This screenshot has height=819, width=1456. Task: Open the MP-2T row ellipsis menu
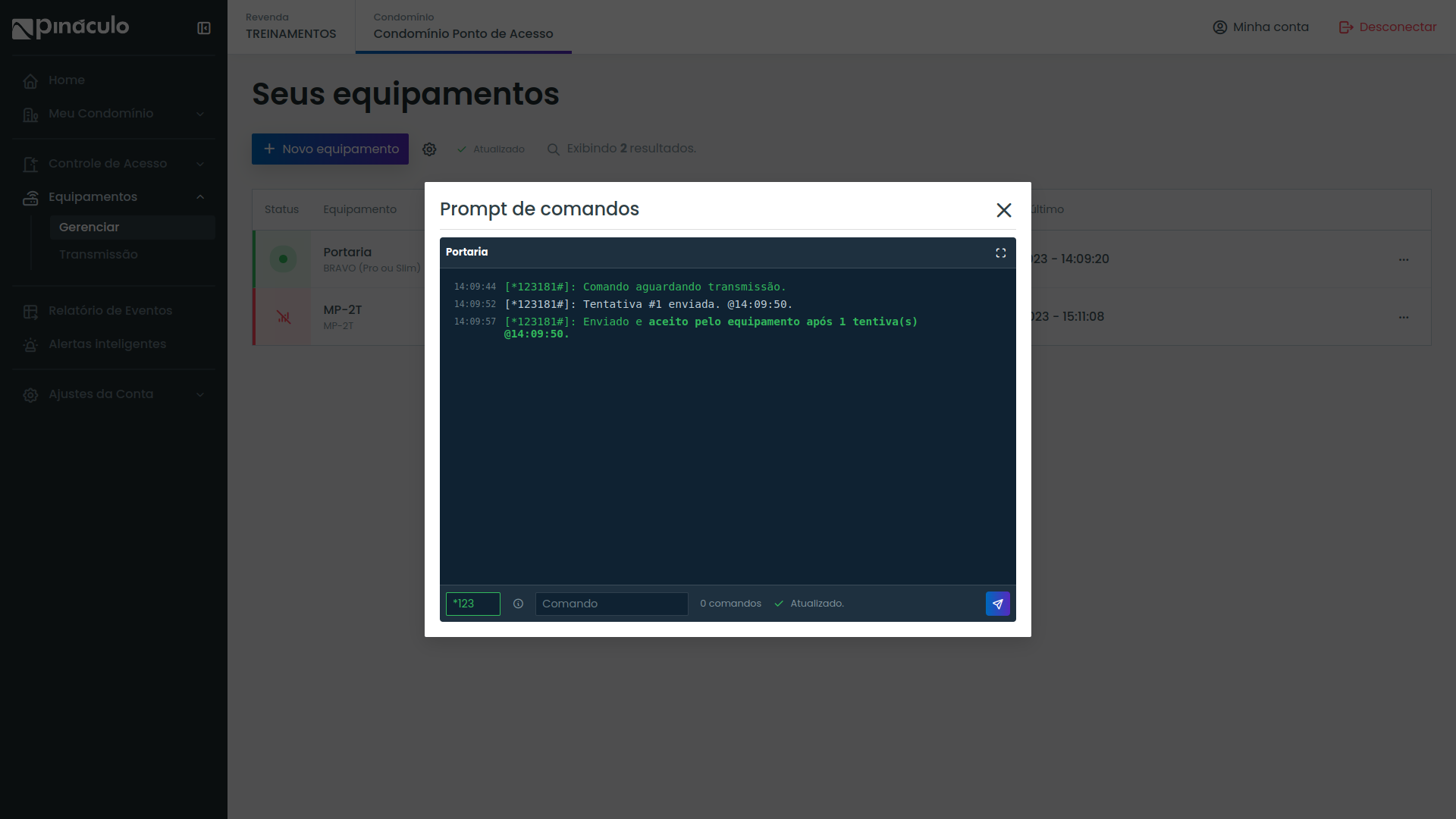pyautogui.click(x=1404, y=317)
